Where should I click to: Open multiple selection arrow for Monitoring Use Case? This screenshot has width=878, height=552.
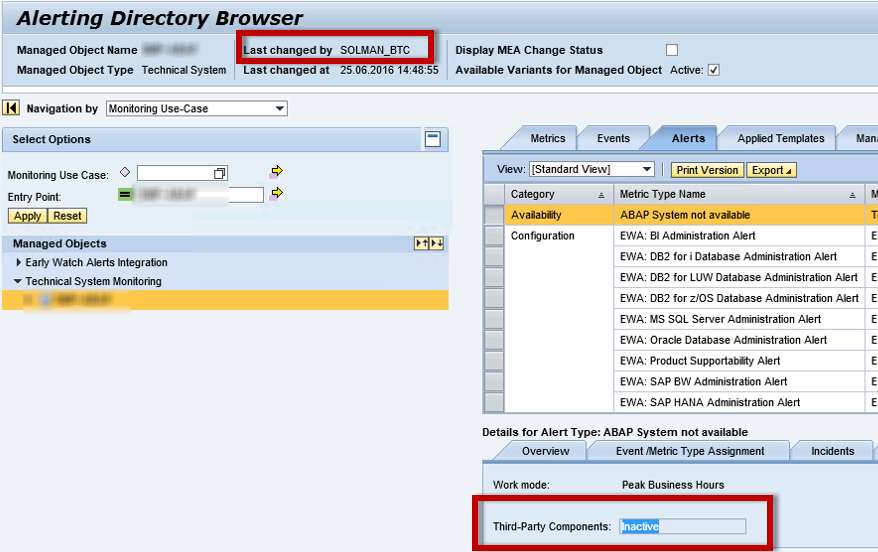tap(276, 171)
